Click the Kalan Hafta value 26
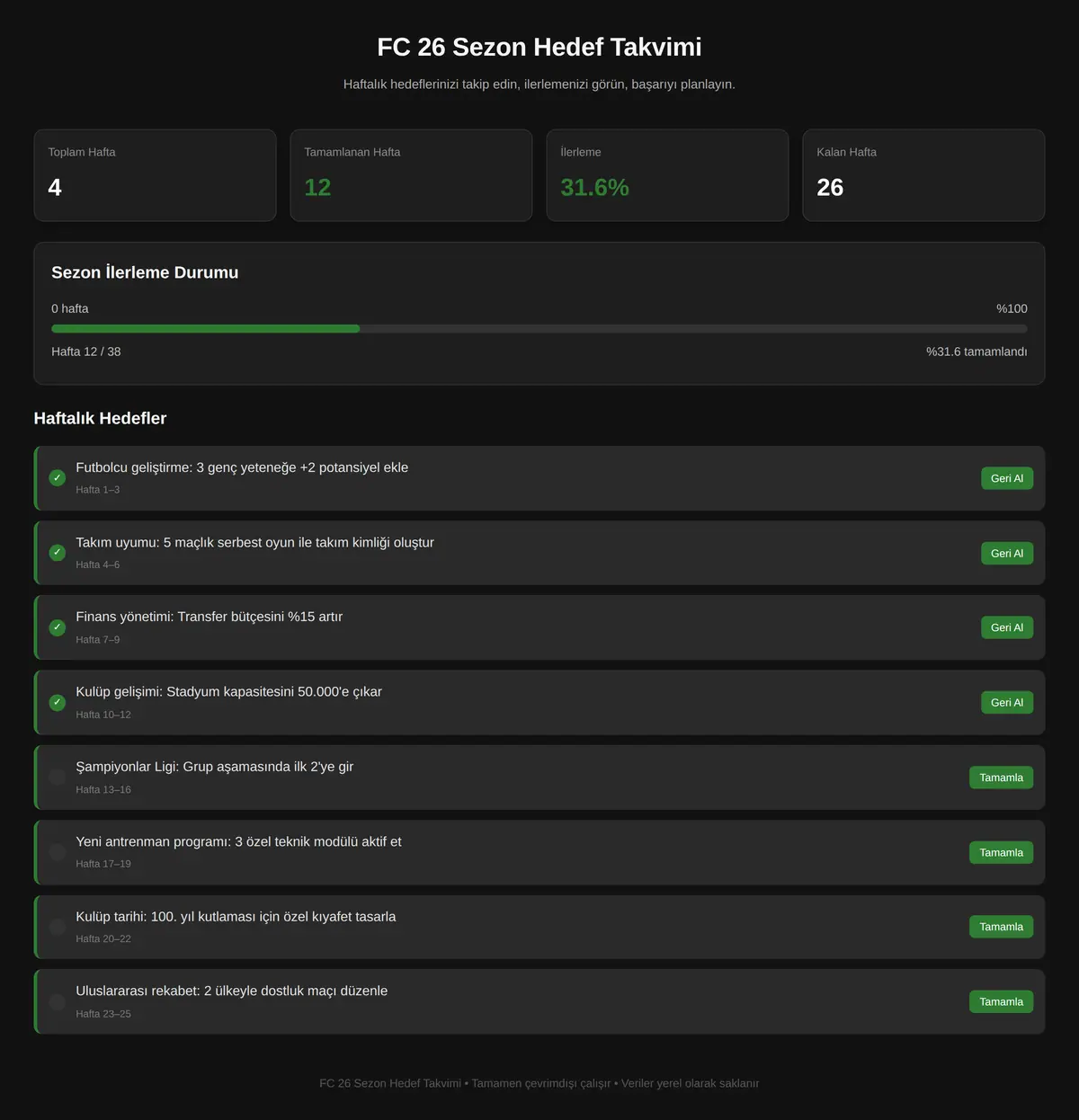 coord(830,187)
